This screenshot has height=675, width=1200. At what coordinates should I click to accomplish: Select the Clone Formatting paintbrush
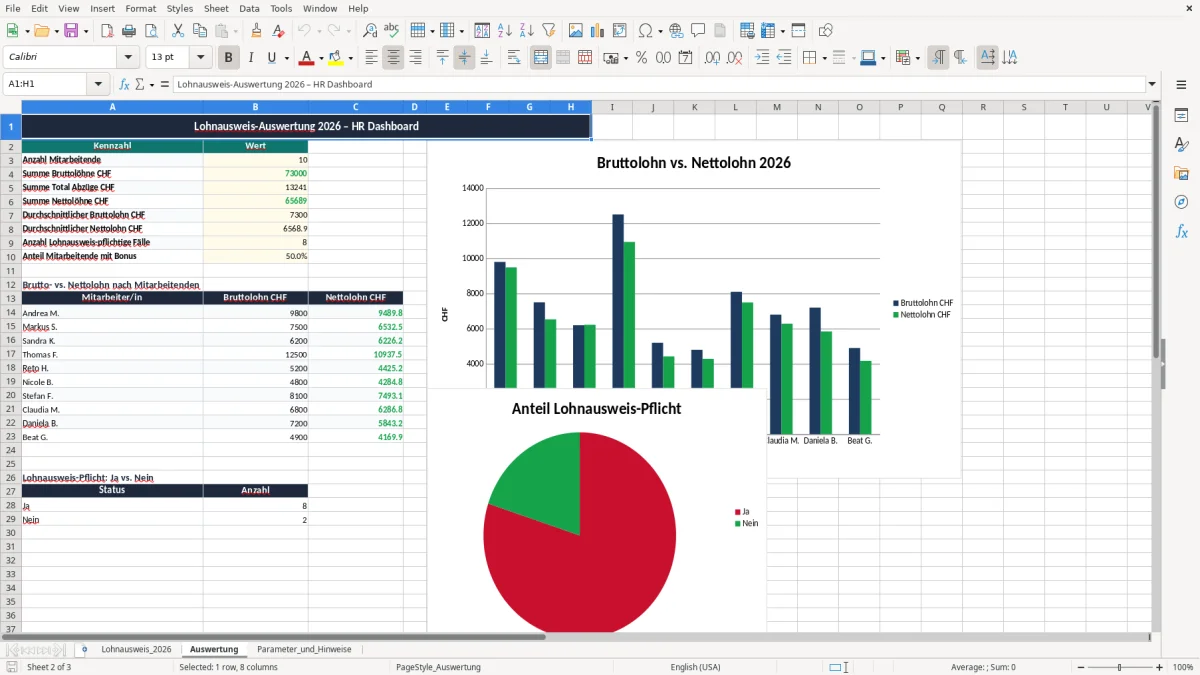click(x=257, y=31)
